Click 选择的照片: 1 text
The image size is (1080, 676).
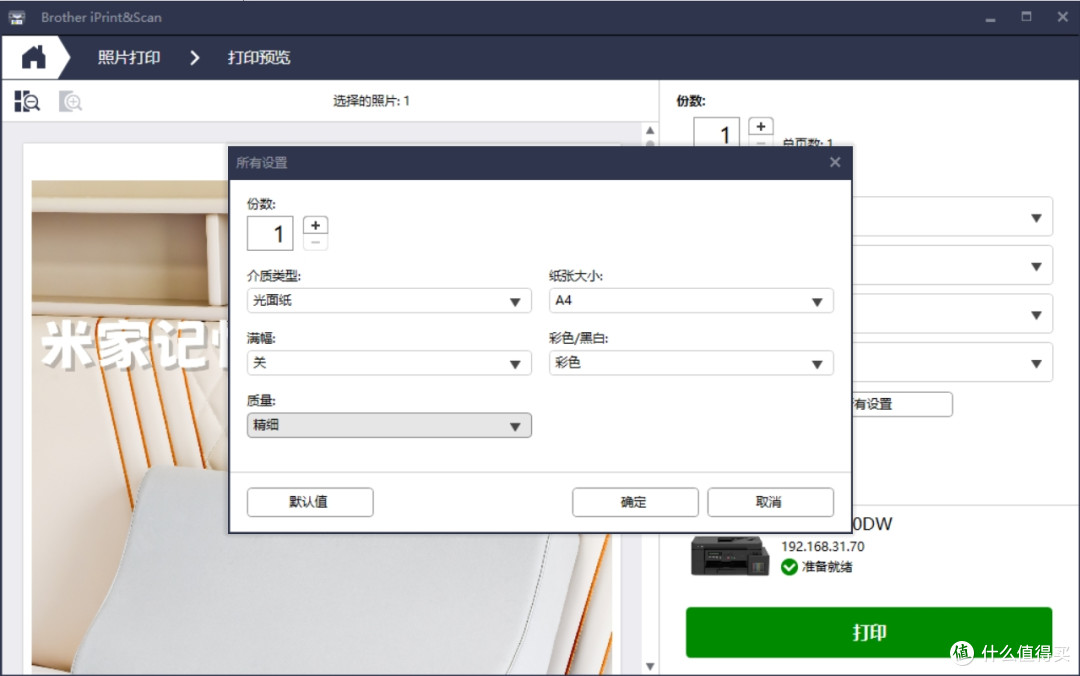coord(371,101)
